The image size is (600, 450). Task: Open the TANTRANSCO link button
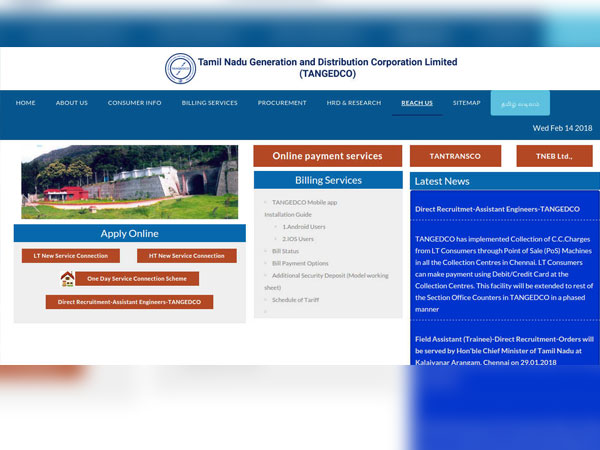(x=455, y=156)
